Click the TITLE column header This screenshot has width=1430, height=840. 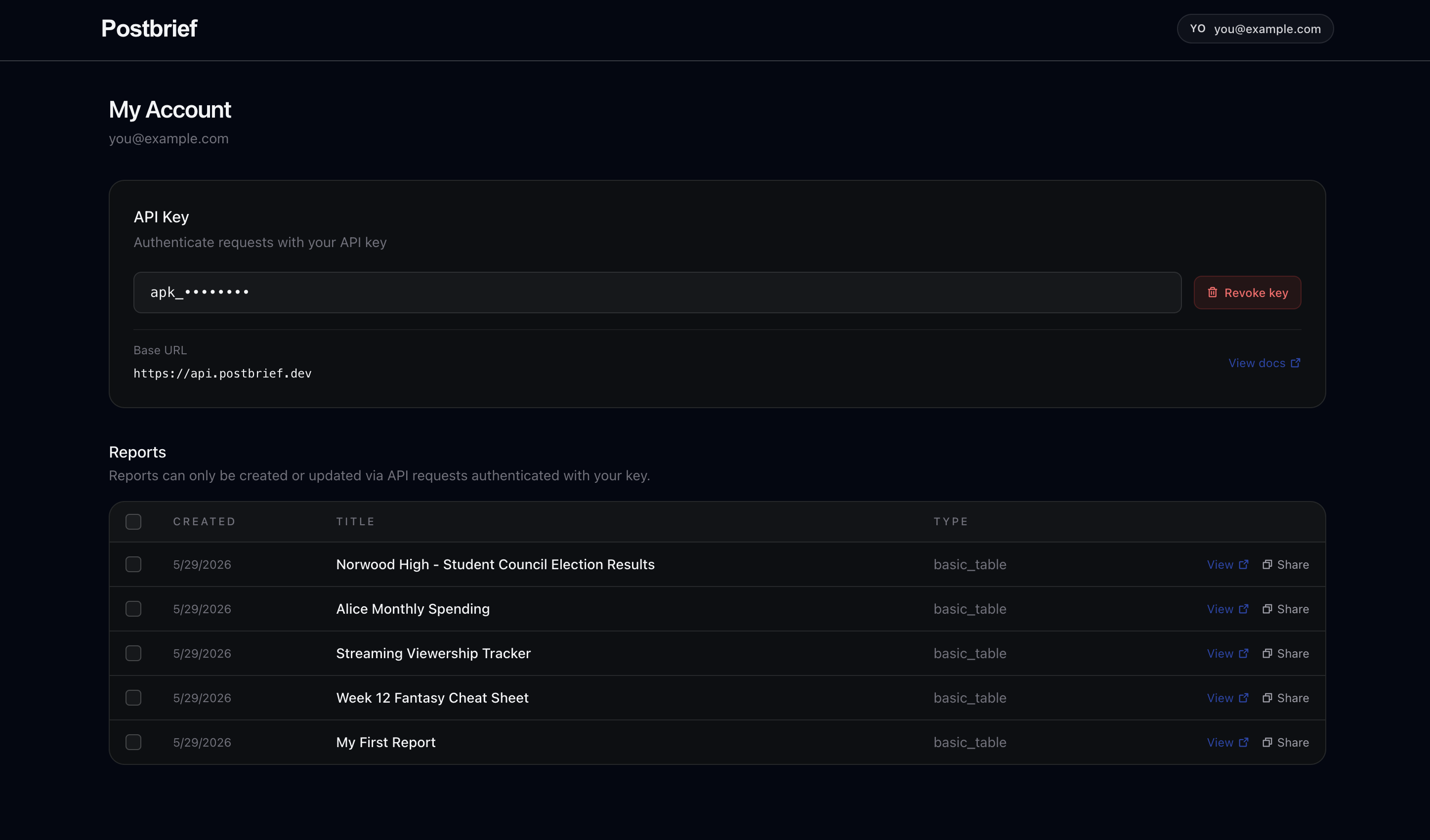coord(355,522)
